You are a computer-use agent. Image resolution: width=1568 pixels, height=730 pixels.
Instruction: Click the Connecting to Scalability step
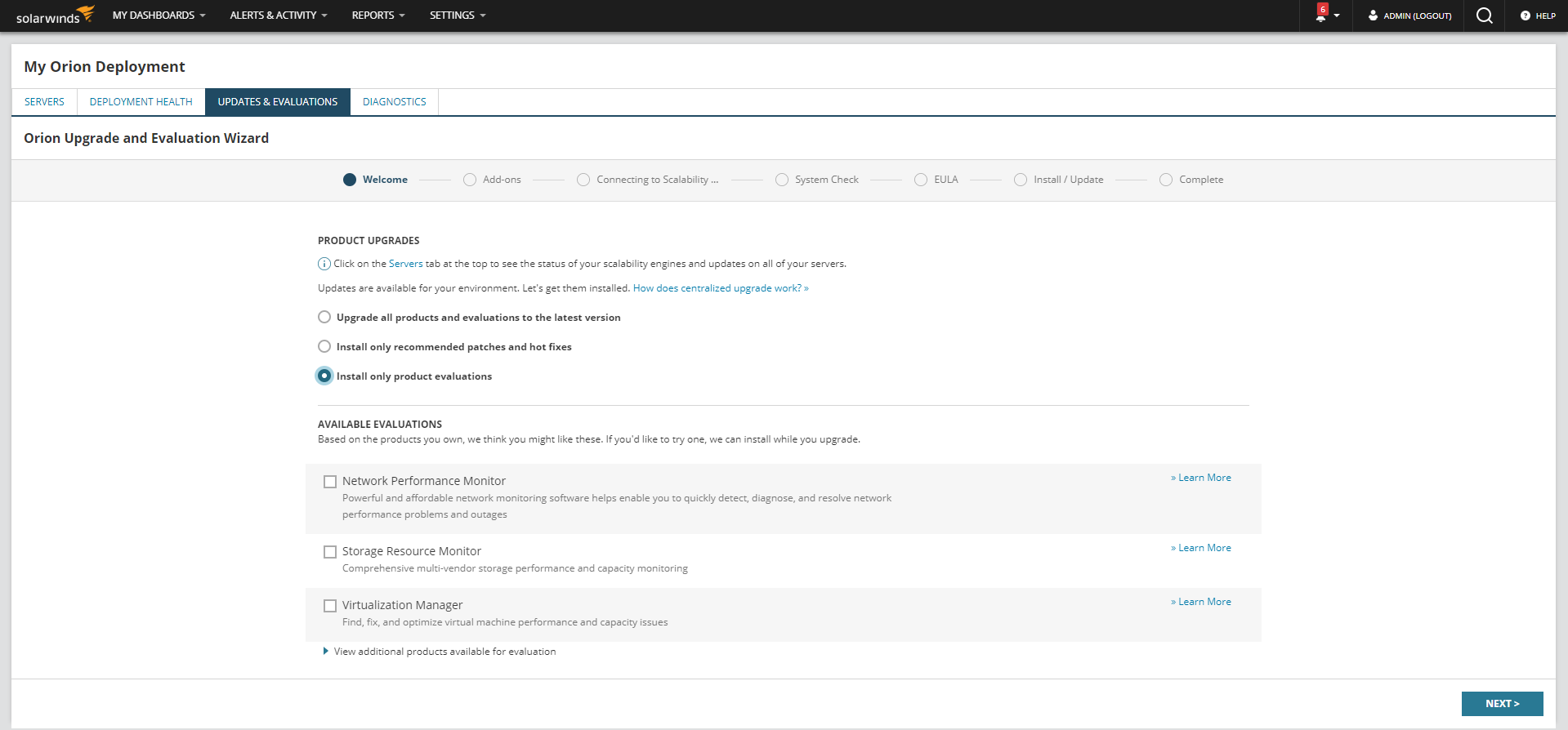coord(648,180)
